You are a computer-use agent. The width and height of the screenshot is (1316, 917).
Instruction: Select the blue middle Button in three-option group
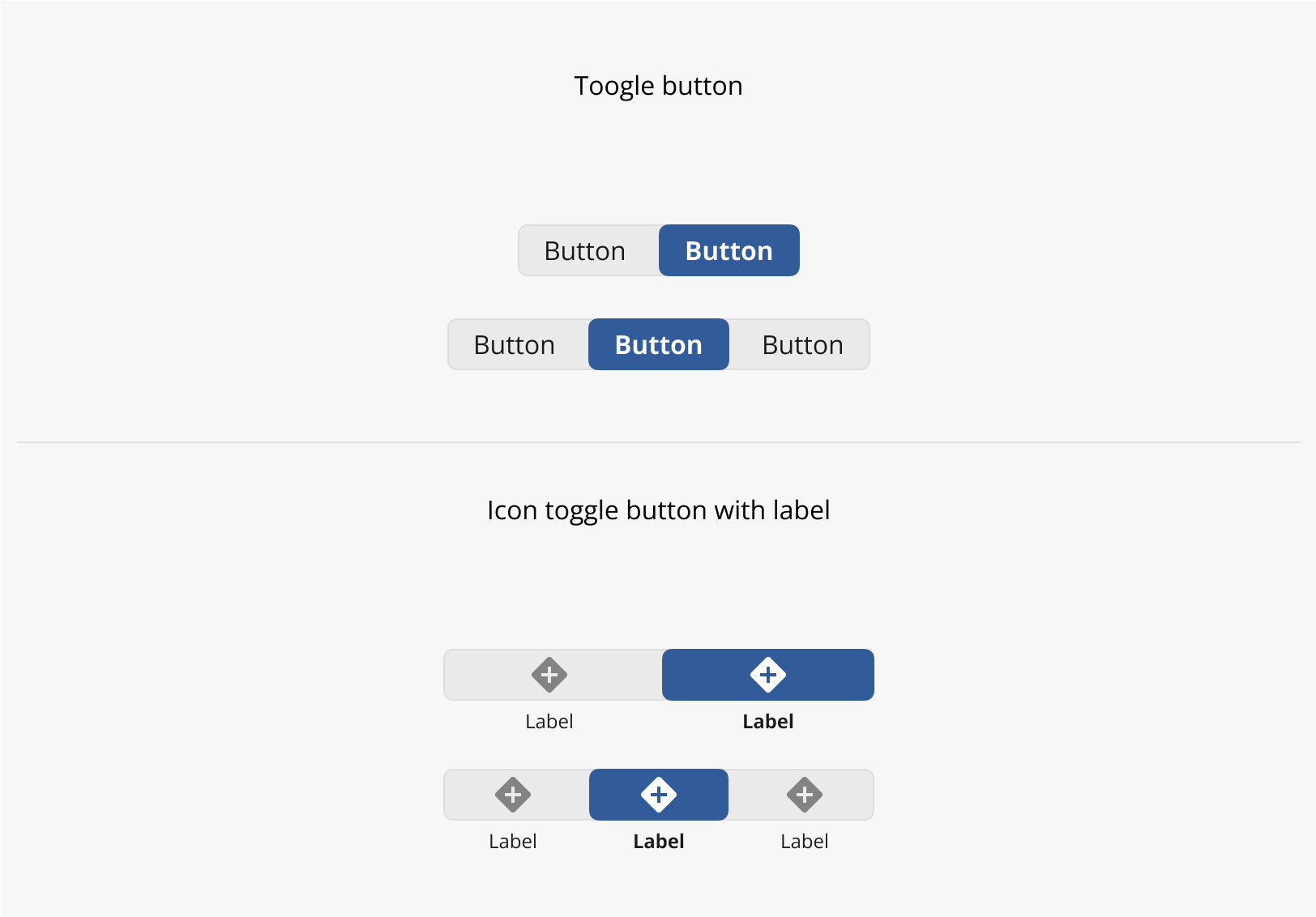(x=659, y=344)
